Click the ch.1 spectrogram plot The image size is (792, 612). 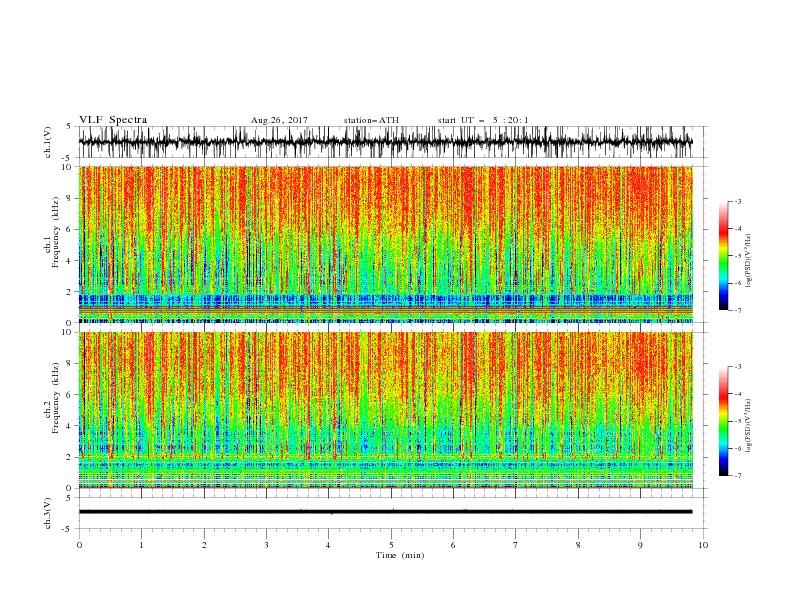(x=386, y=244)
